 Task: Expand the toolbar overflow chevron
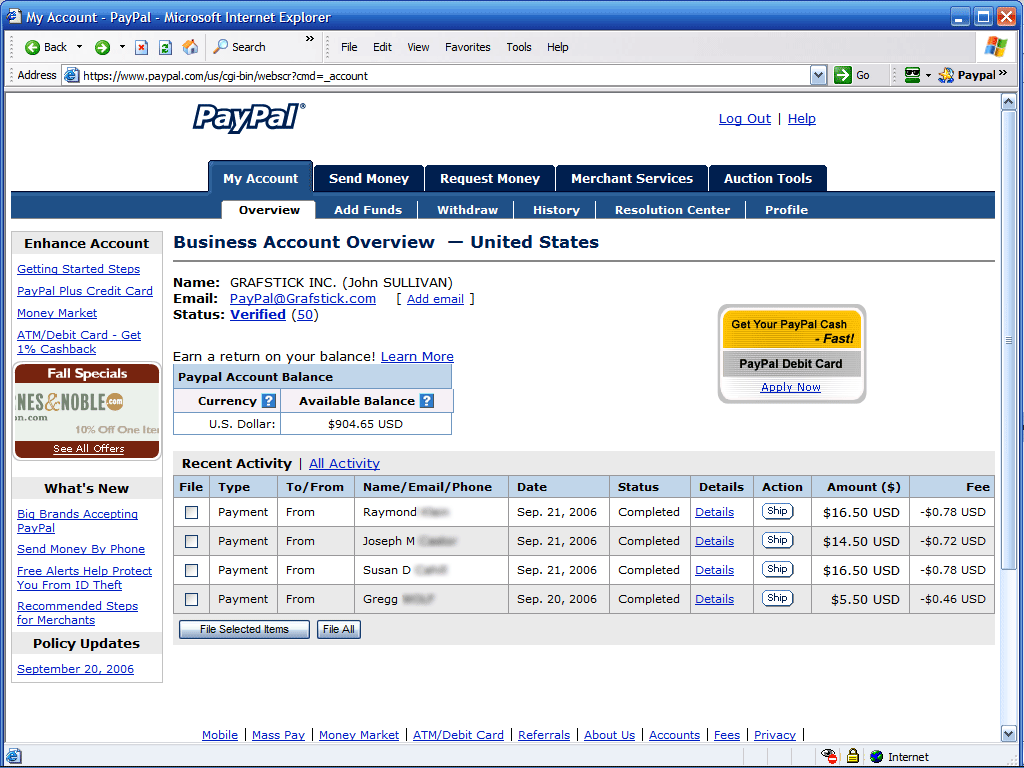(310, 40)
